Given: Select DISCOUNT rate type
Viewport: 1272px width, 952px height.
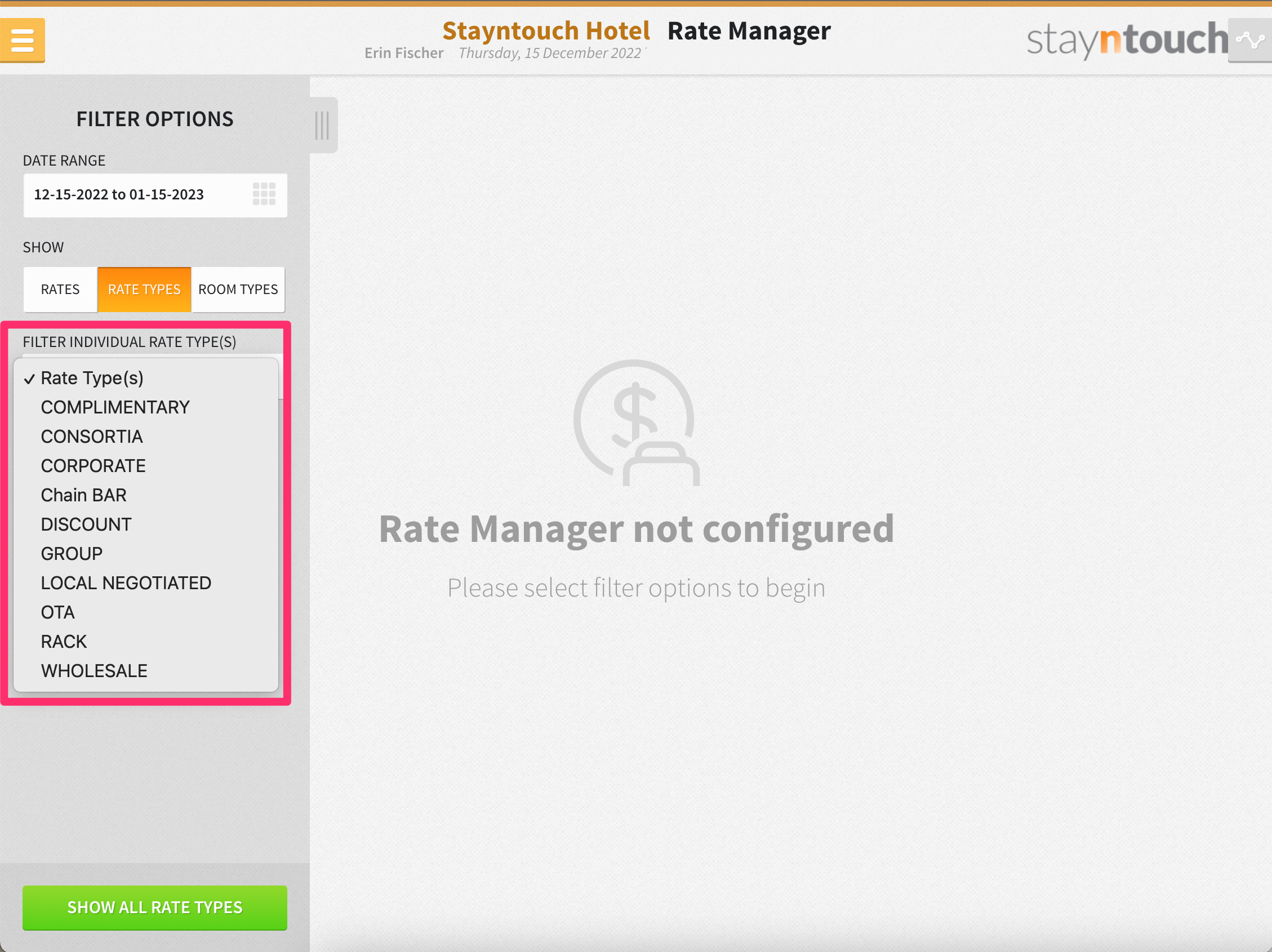Looking at the screenshot, I should point(86,525).
